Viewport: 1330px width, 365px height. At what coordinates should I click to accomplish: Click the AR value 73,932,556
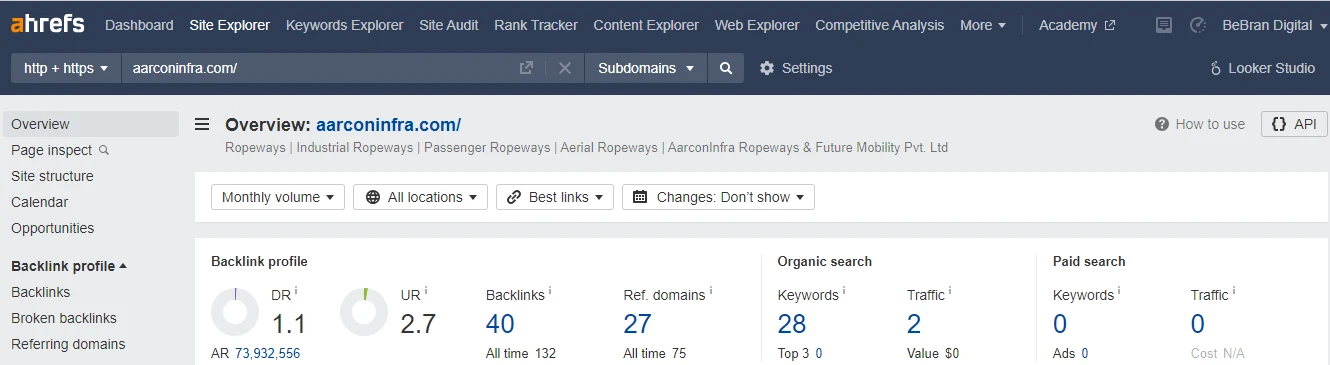[x=267, y=353]
